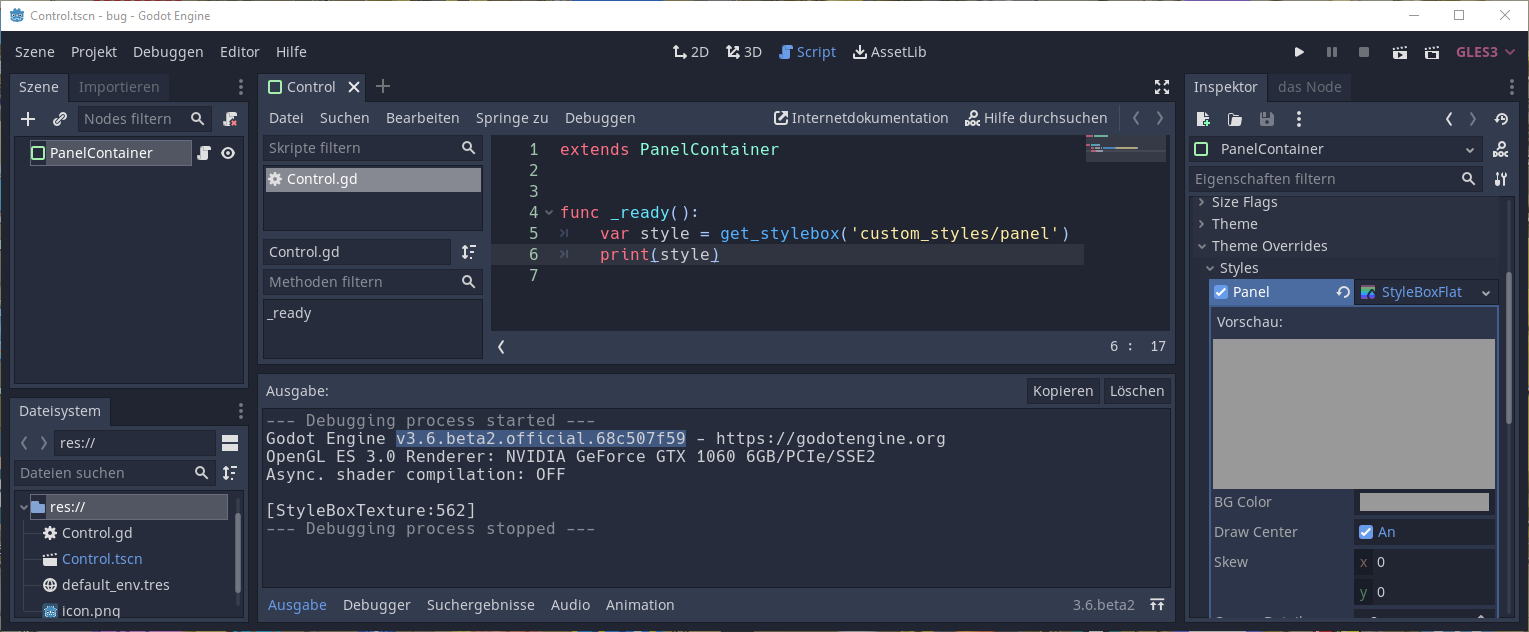Toggle visibility of PanelContainer with the eye icon
The image size is (1529, 632).
point(229,153)
